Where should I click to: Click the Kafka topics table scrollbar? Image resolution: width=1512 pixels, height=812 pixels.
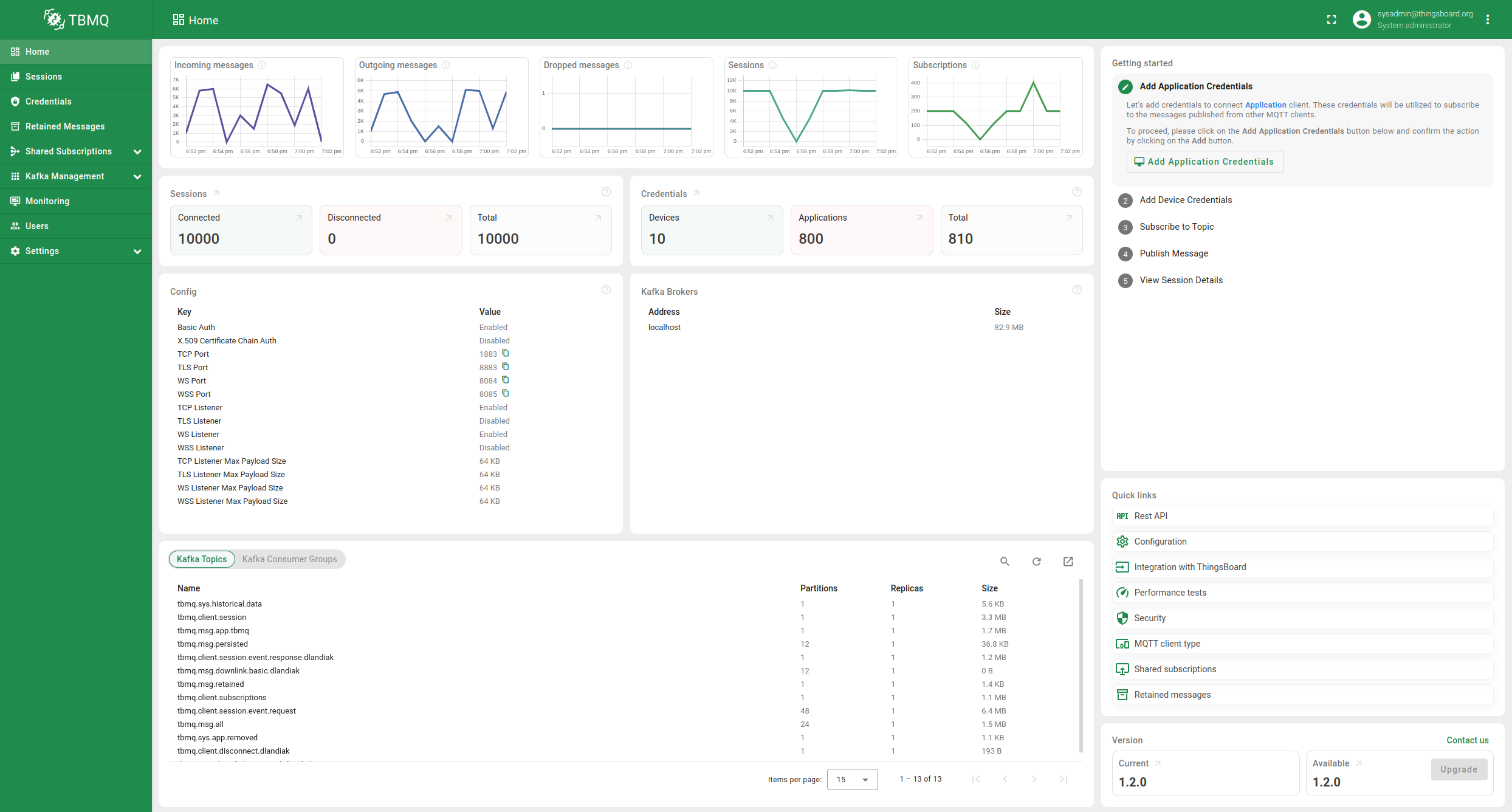tap(1081, 666)
